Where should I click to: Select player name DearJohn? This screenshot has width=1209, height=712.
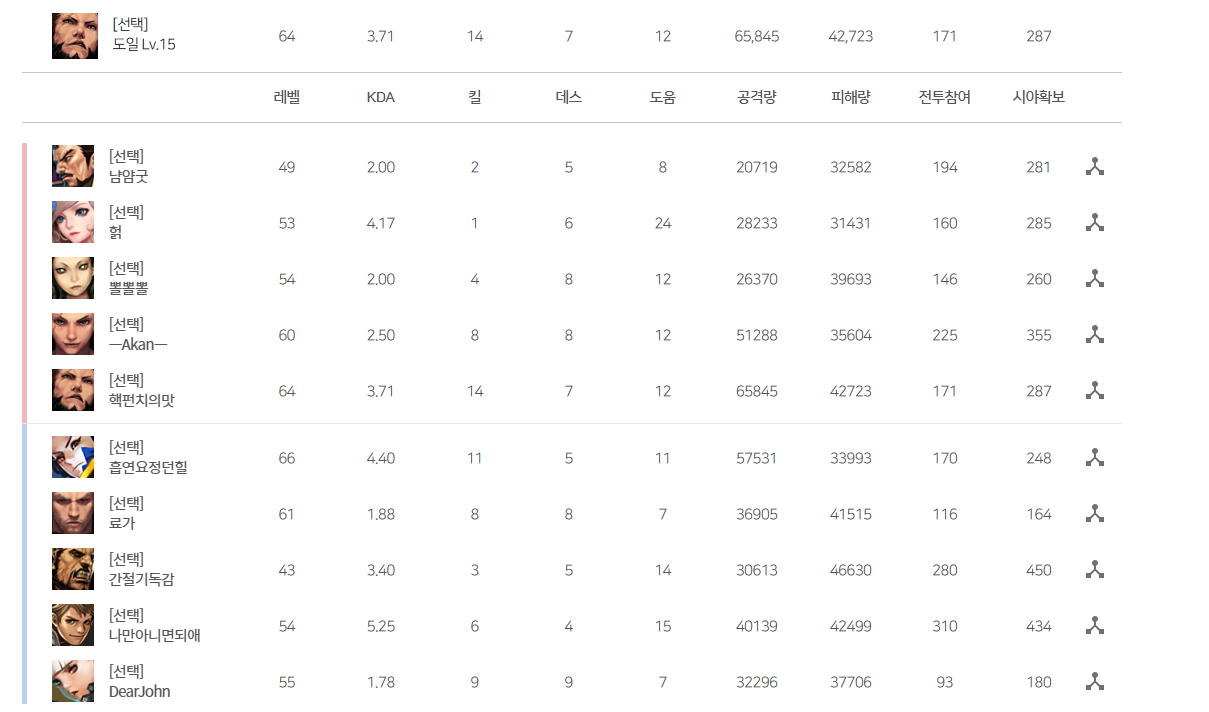tap(140, 691)
